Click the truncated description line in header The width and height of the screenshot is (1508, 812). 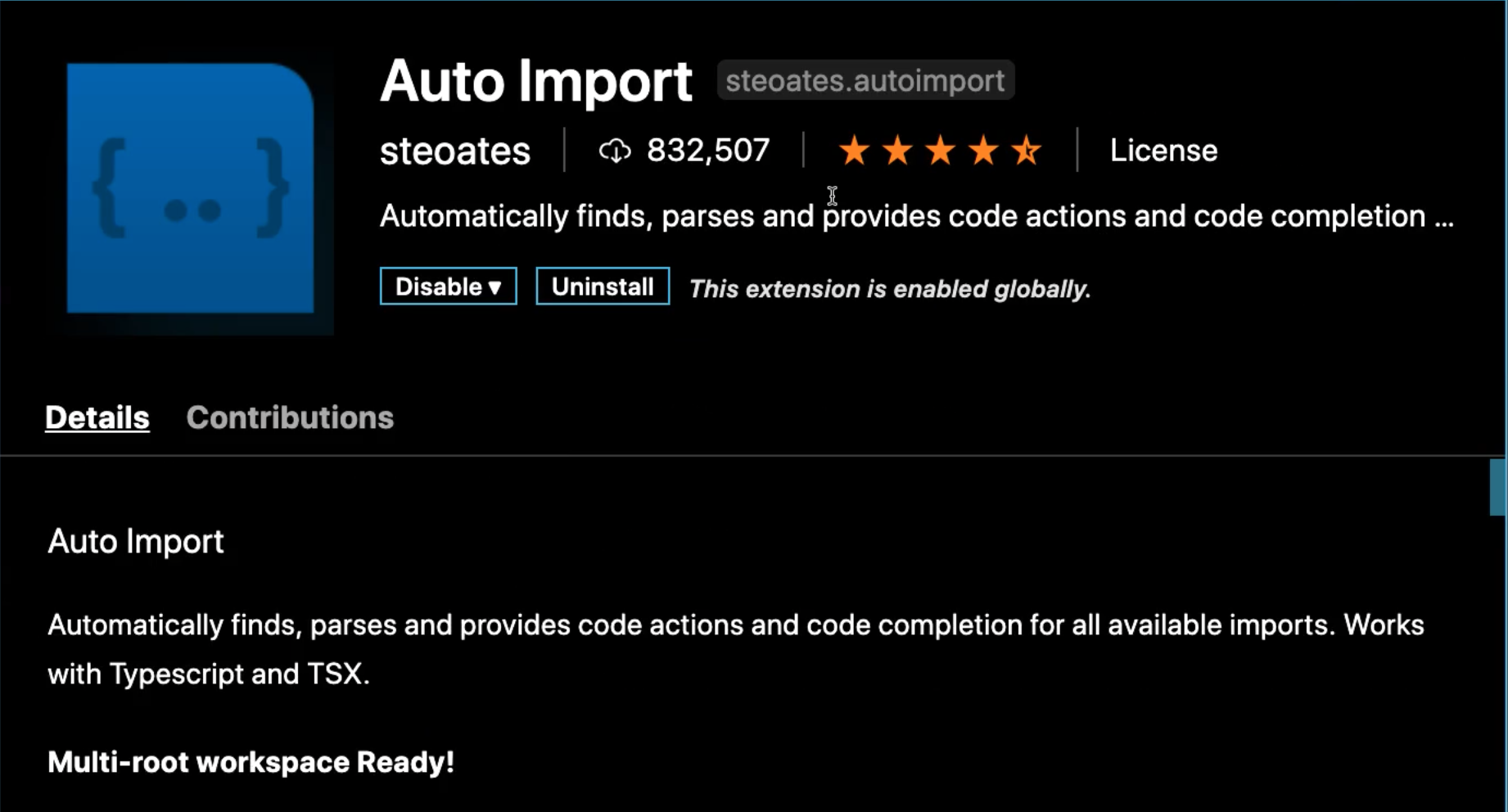917,216
